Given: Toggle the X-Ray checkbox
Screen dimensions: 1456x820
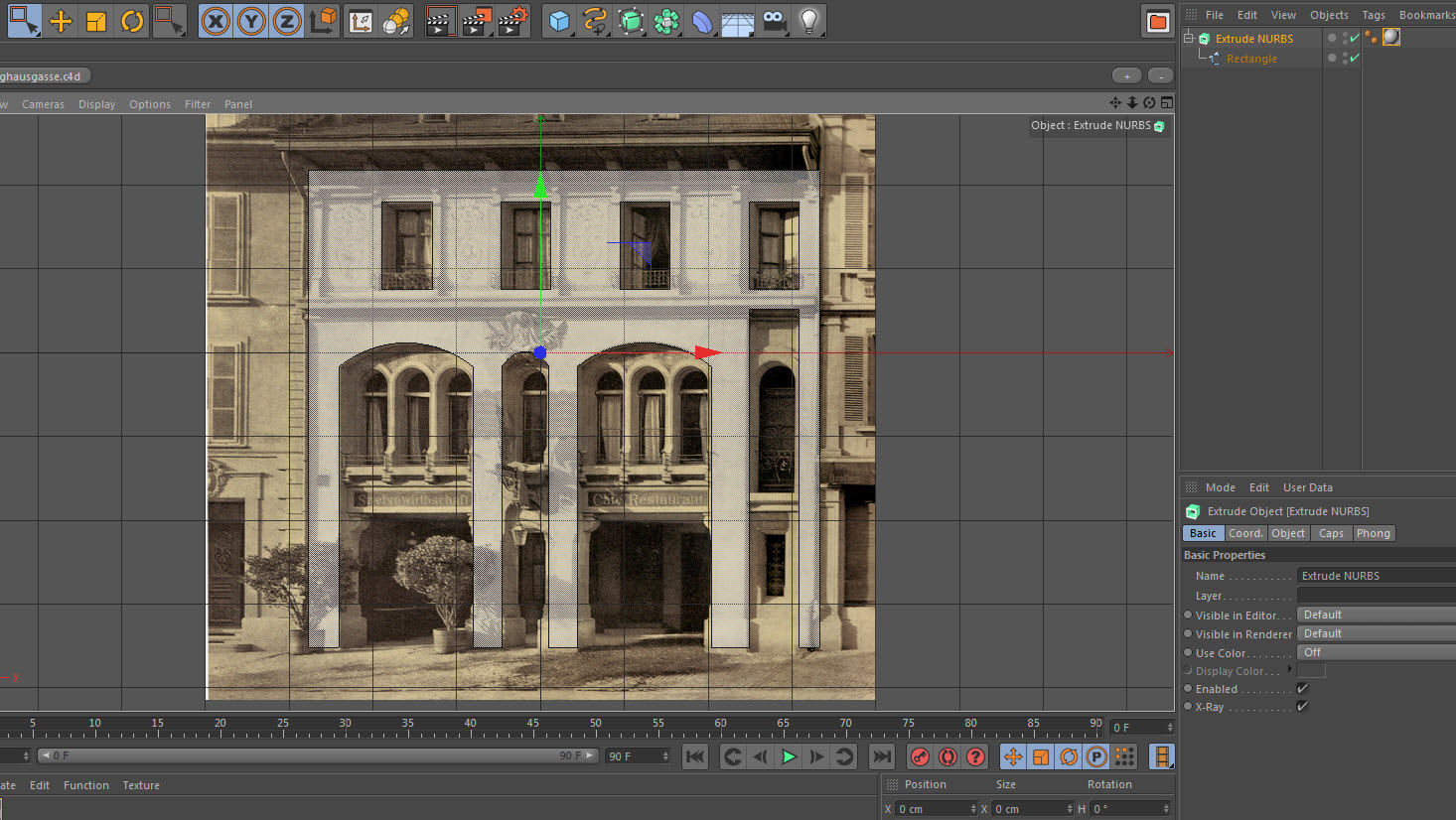Looking at the screenshot, I should tap(1302, 707).
